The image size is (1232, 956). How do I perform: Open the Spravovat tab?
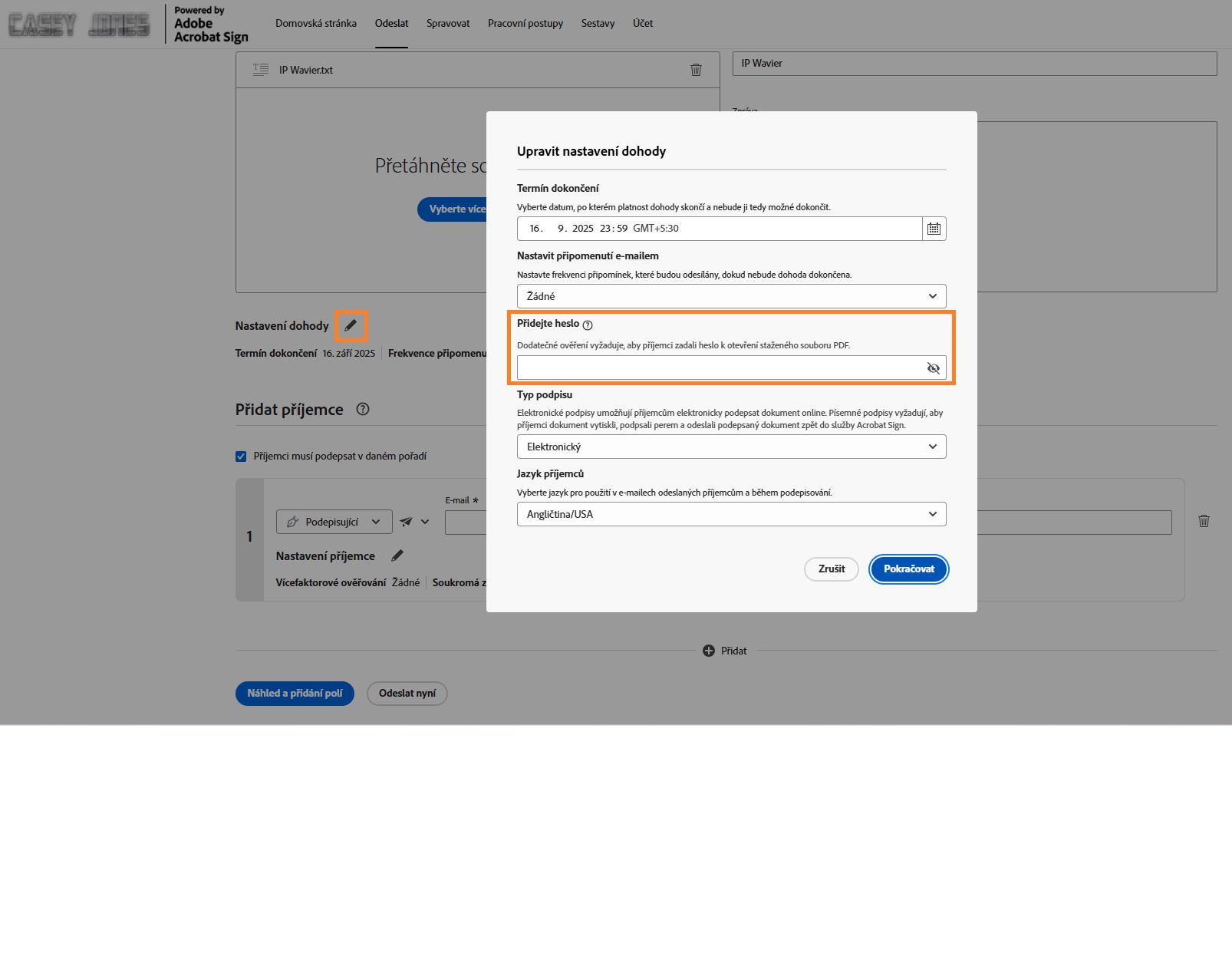pos(448,23)
